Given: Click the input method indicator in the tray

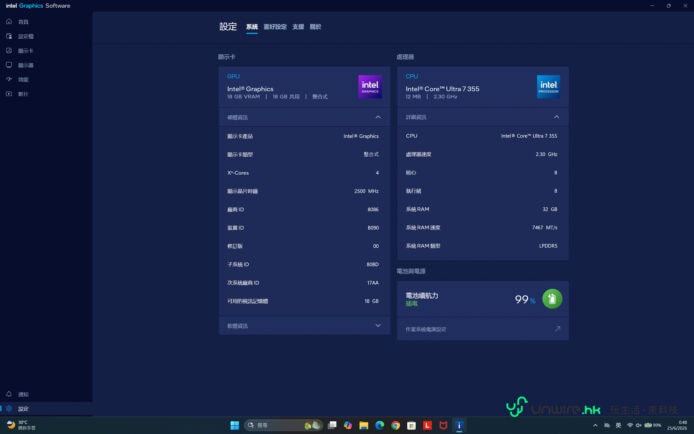Looking at the screenshot, I should click(x=618, y=425).
